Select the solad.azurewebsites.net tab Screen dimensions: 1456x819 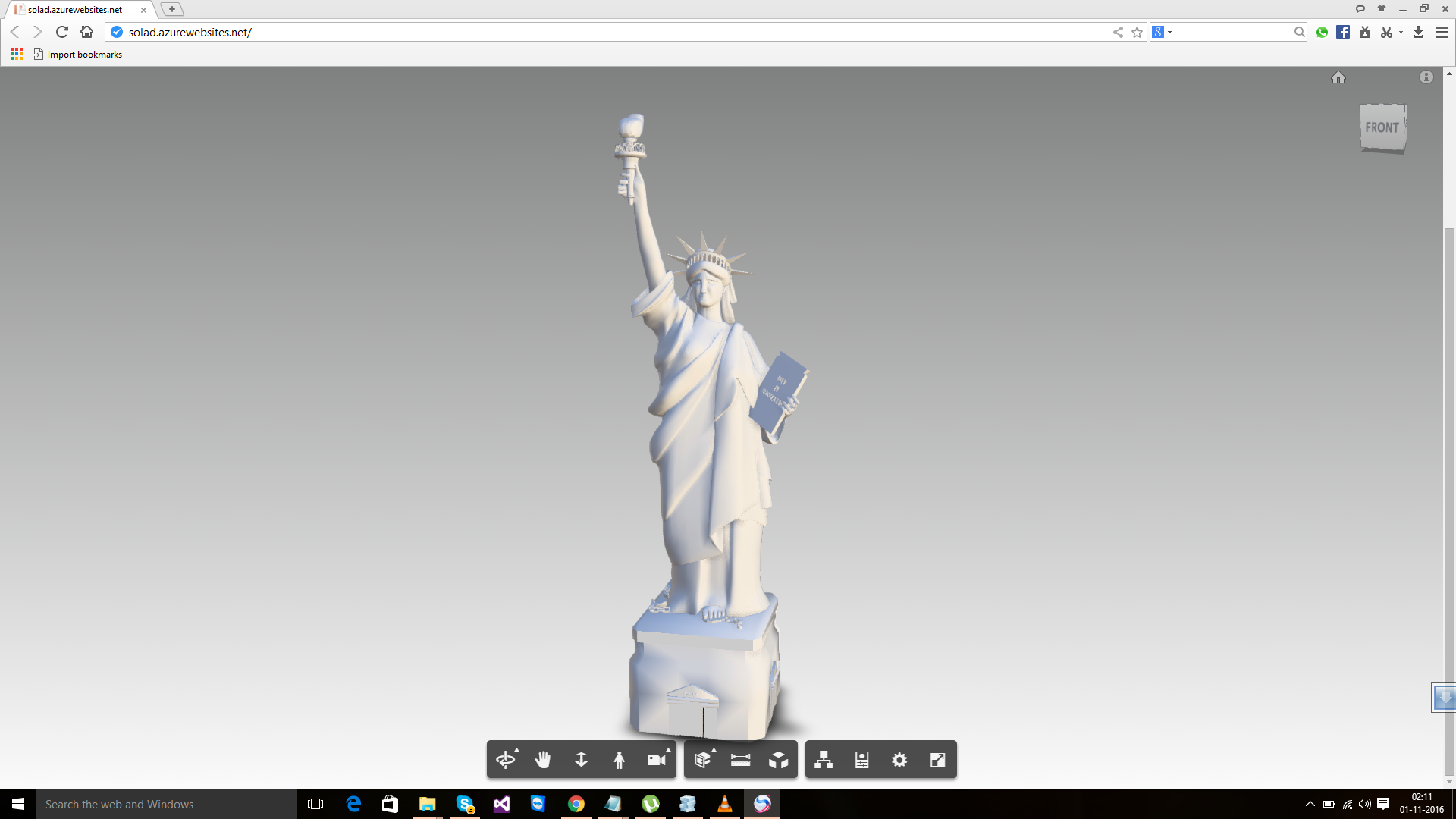pos(76,10)
